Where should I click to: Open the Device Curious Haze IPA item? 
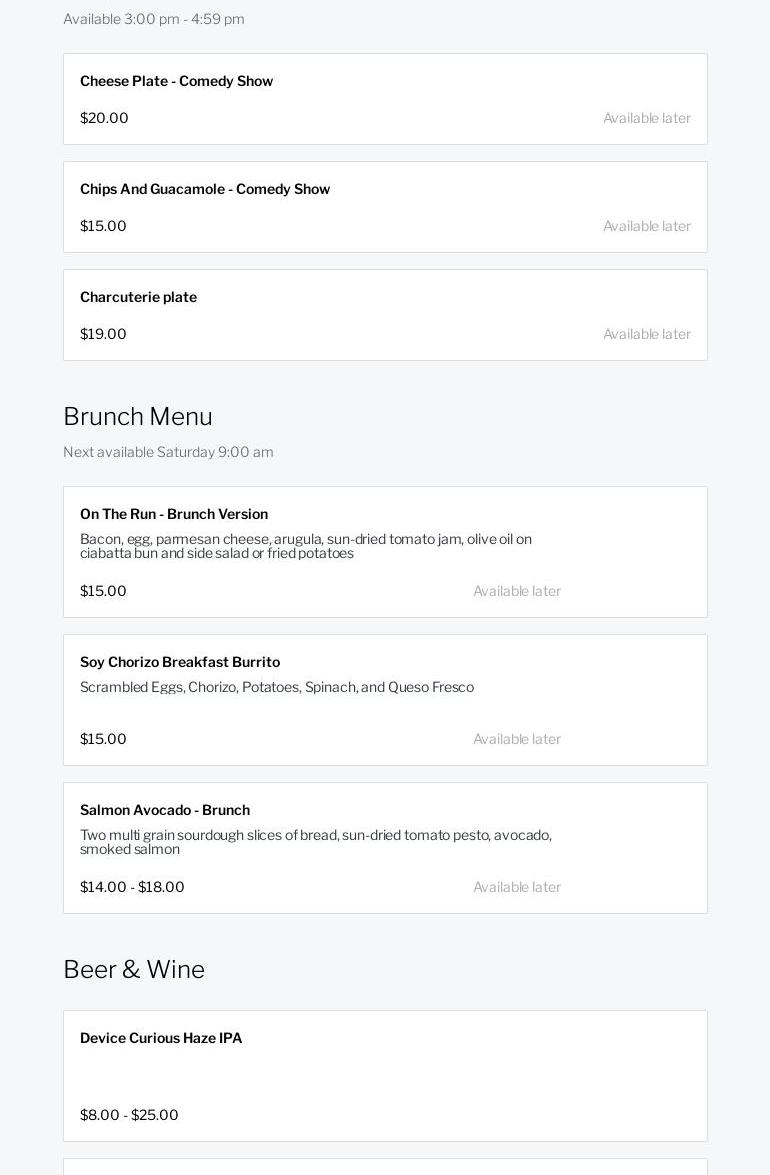click(x=161, y=1038)
